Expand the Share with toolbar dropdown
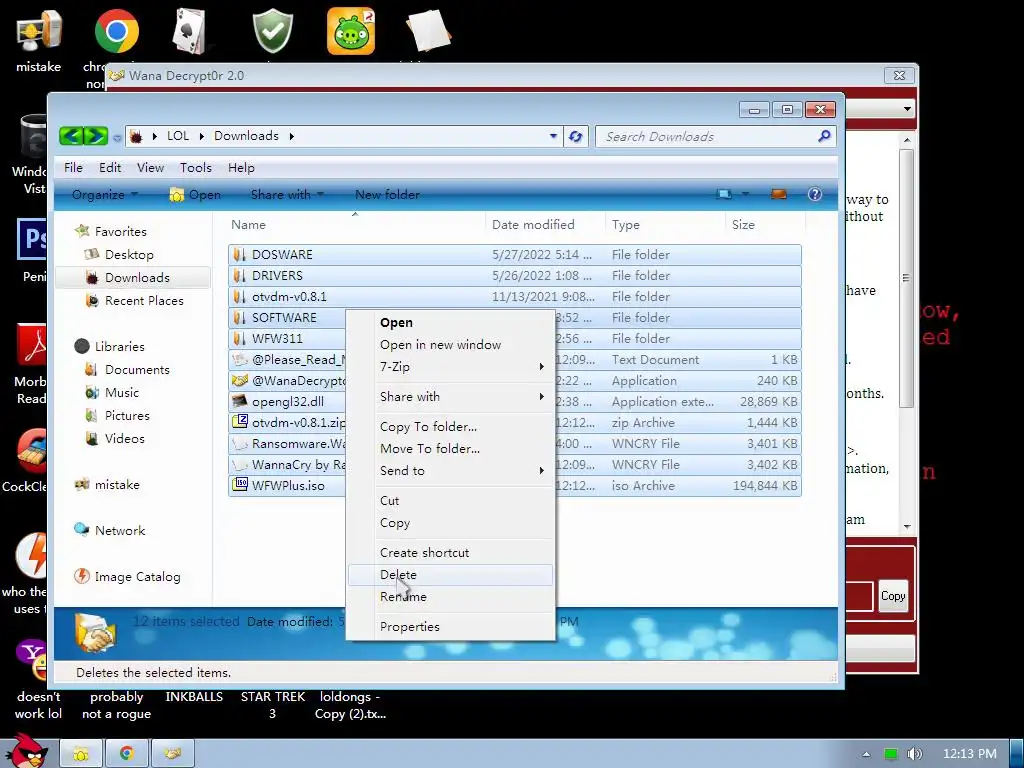Viewport: 1024px width, 768px height. [x=287, y=194]
